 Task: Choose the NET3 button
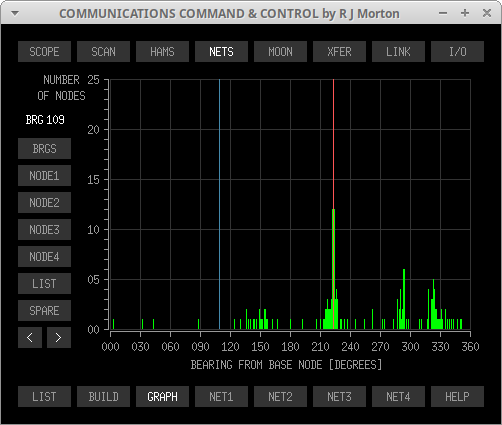click(339, 397)
